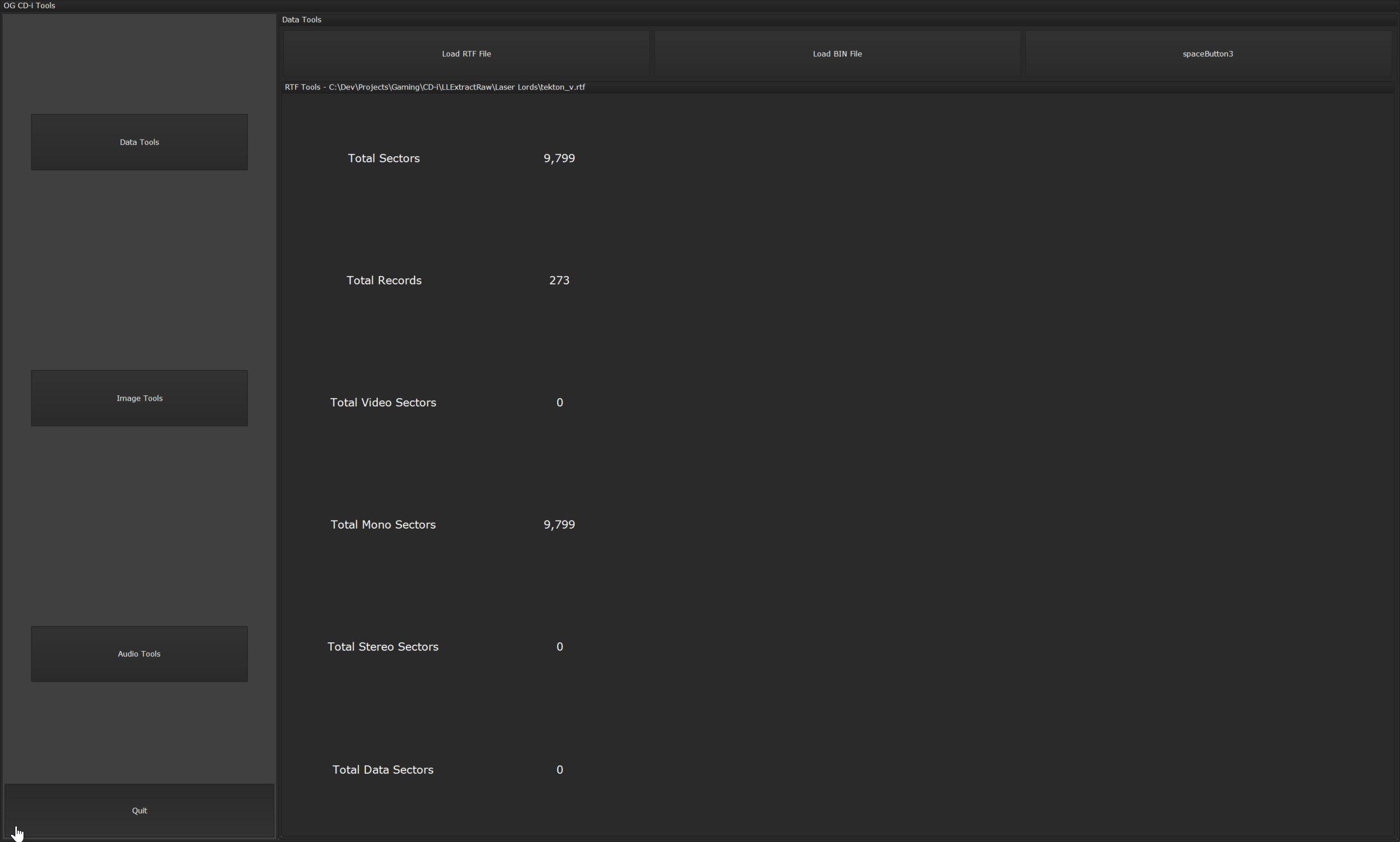Click the OG CD-i Tools window title
This screenshot has height=842, width=1400.
(x=30, y=5)
